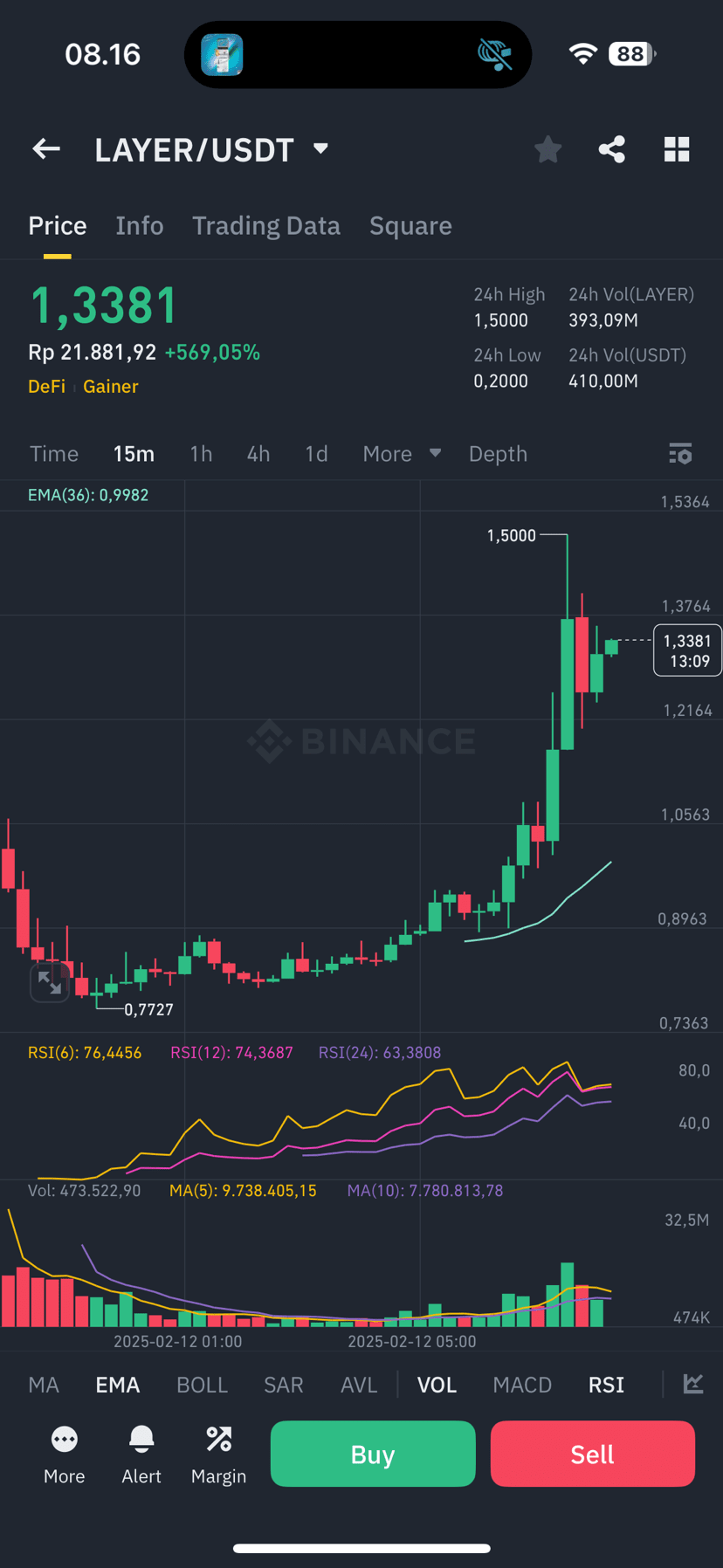This screenshot has height=1568, width=723.
Task: Tap the 24h Vol(USDT) value
Action: tap(603, 381)
